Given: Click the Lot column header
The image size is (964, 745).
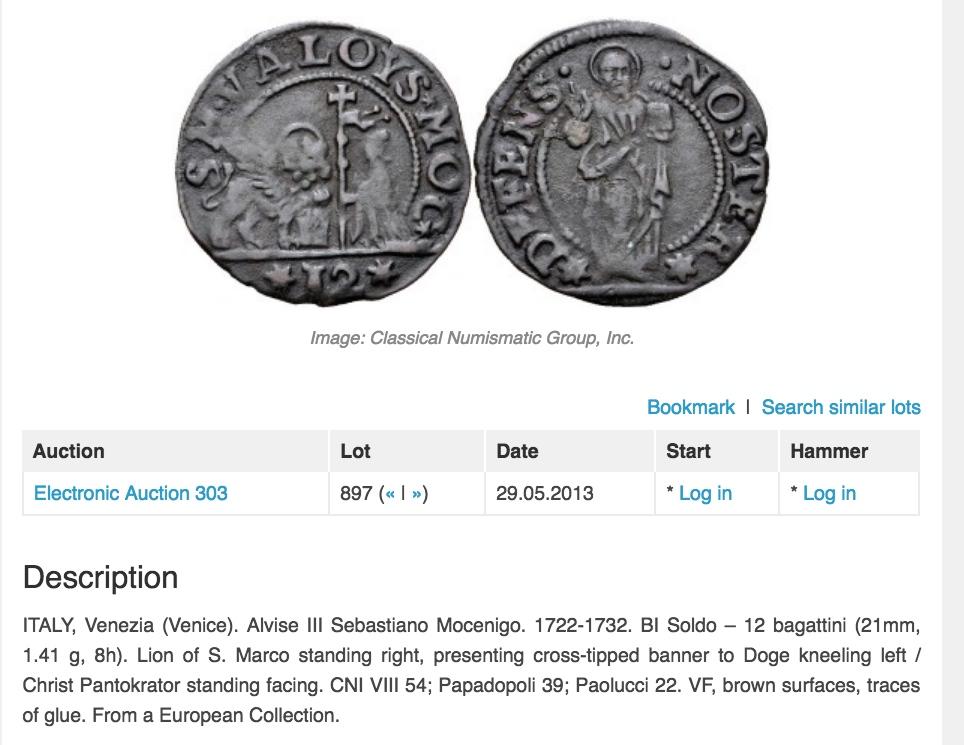Looking at the screenshot, I should [355, 451].
